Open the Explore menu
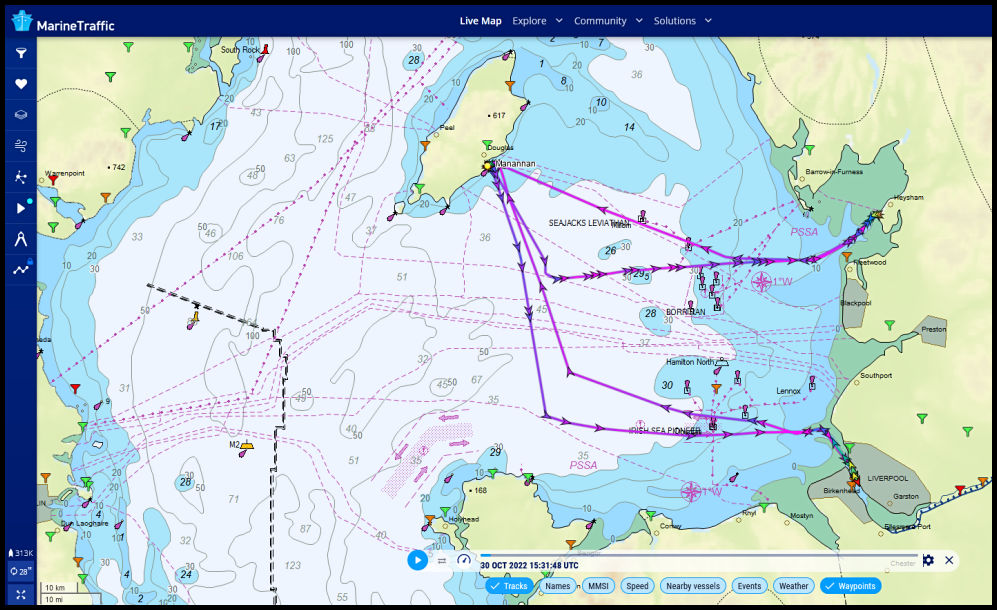The image size is (997, 610). coord(529,20)
